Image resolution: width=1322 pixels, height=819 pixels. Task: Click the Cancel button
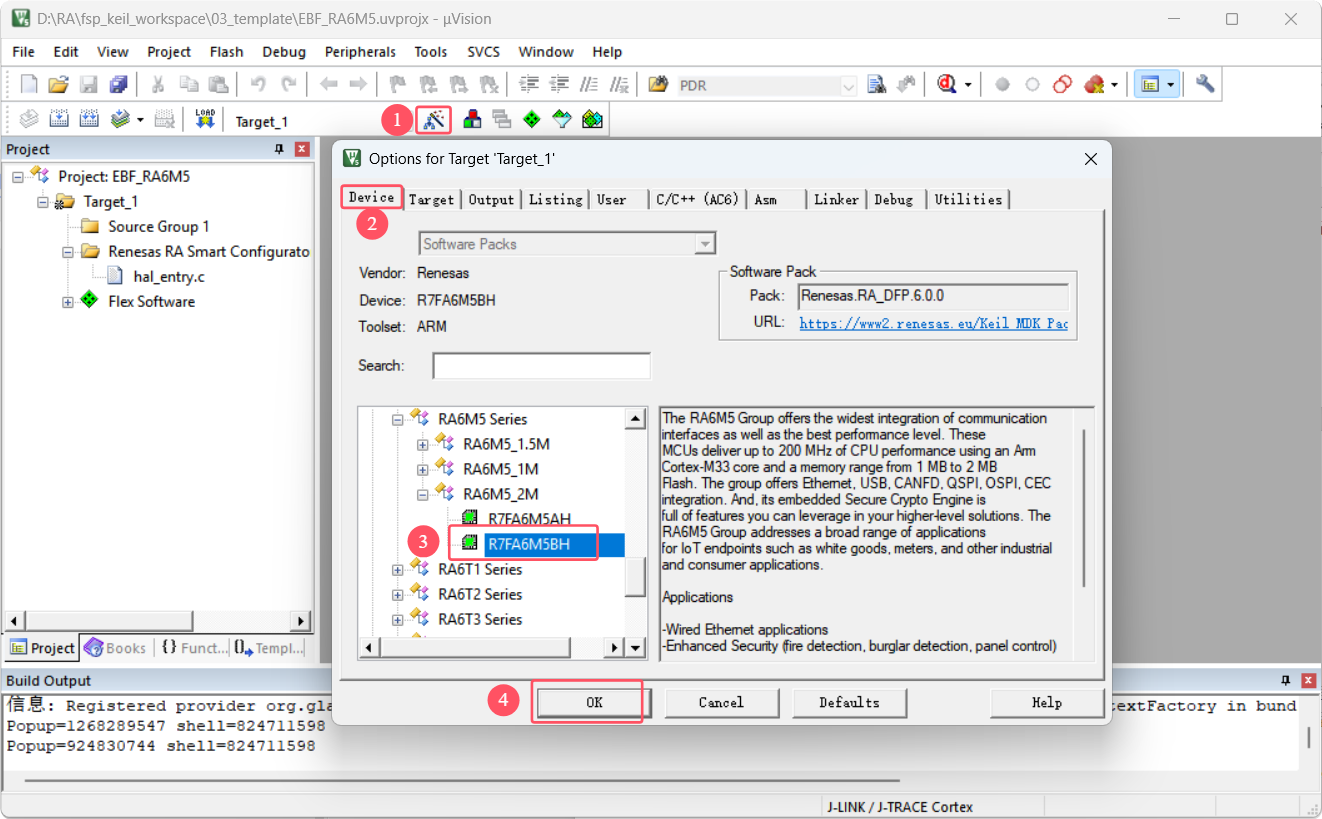tap(721, 702)
